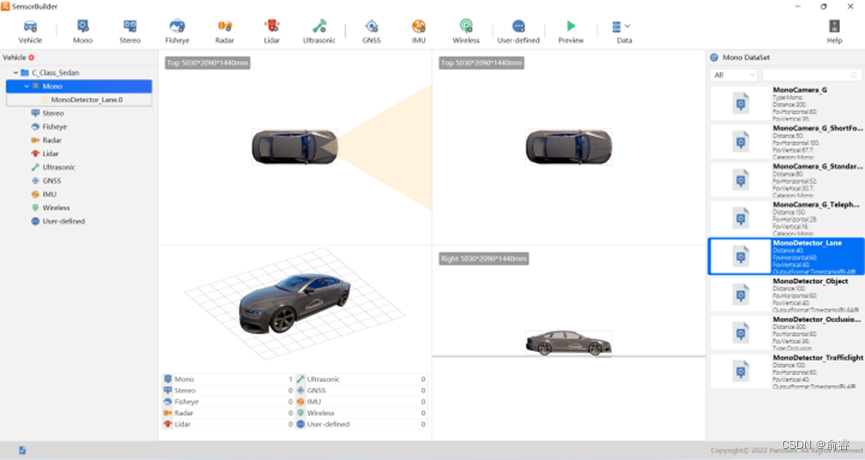Click the red indicator beside Vehicle header
This screenshot has height=460, width=865.
pos(31,57)
